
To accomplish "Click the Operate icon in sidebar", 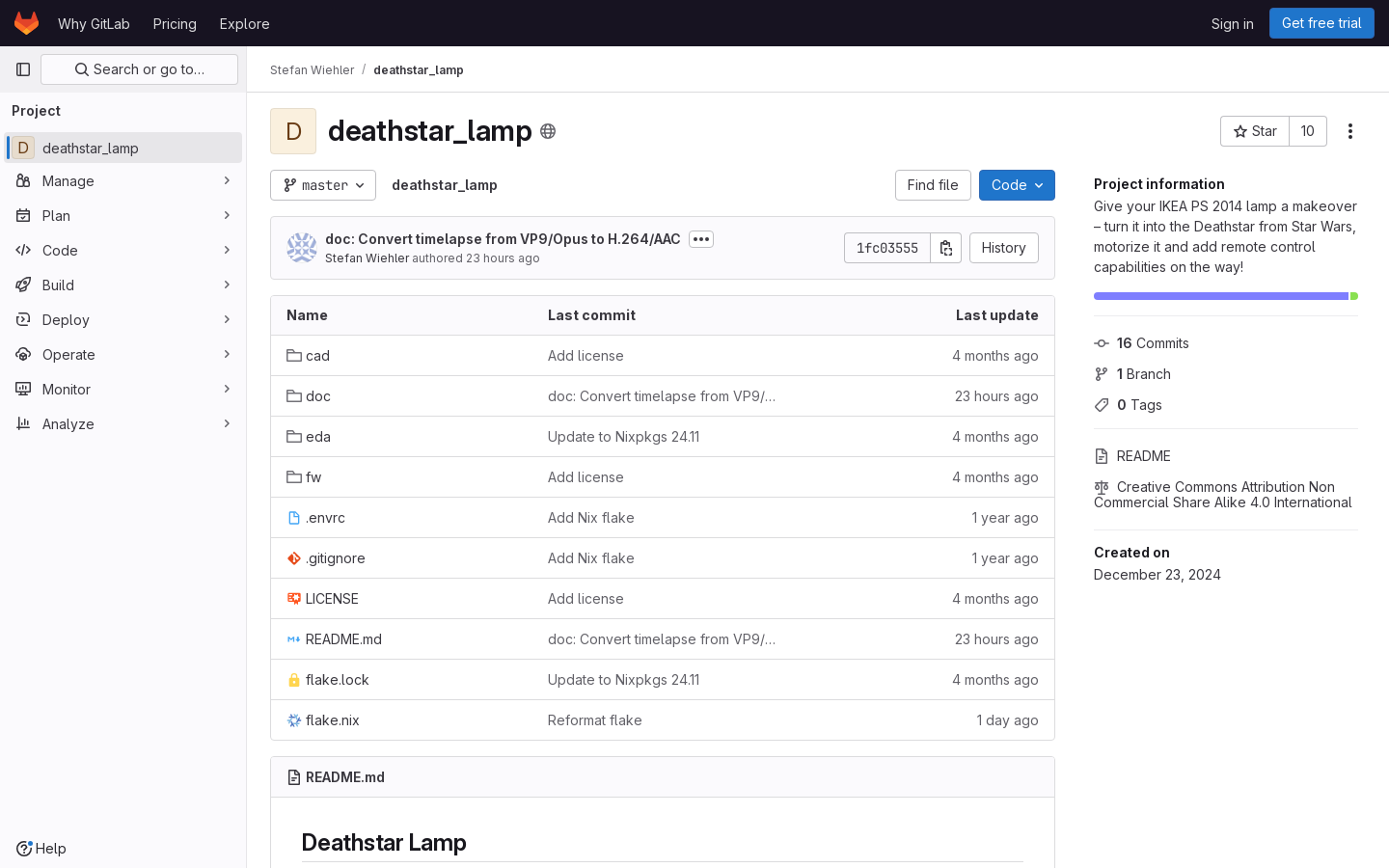I will (x=23, y=355).
